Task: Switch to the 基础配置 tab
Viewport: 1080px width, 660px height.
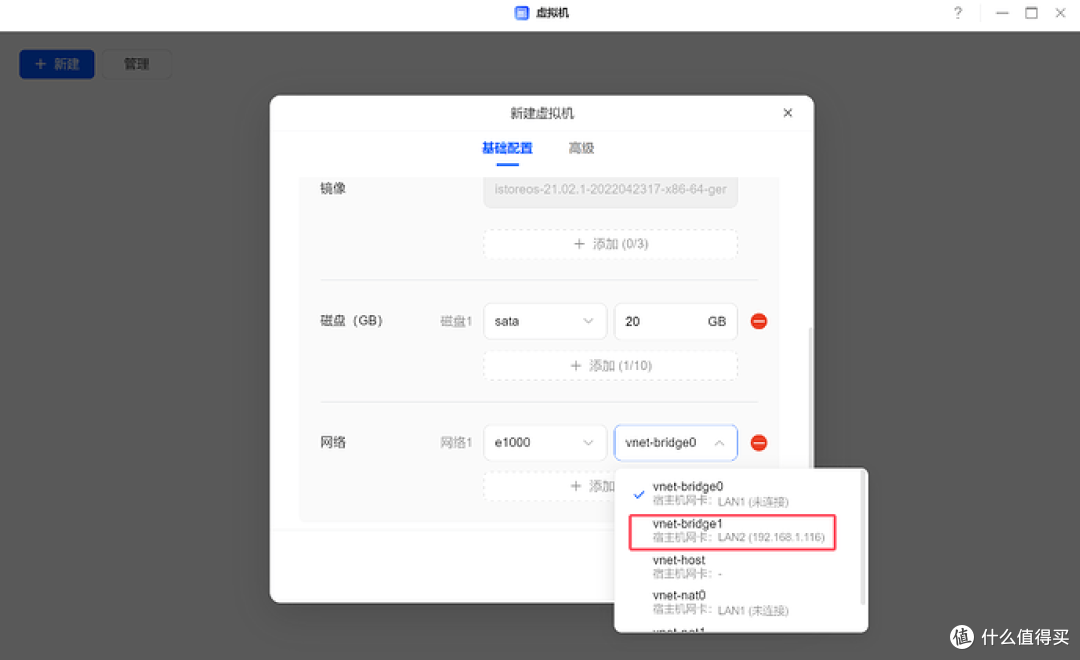Action: pyautogui.click(x=507, y=147)
